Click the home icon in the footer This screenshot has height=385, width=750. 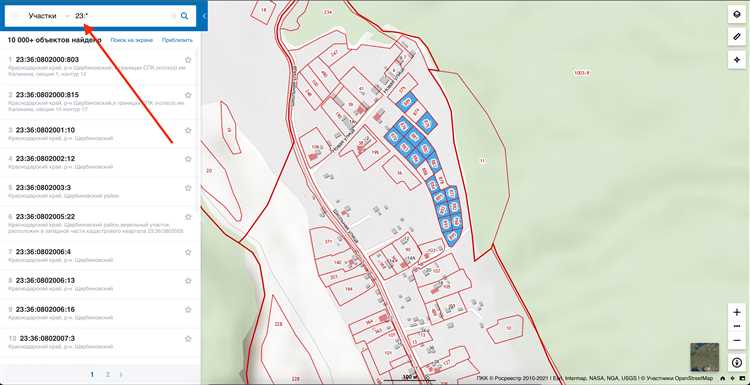pos(723,378)
